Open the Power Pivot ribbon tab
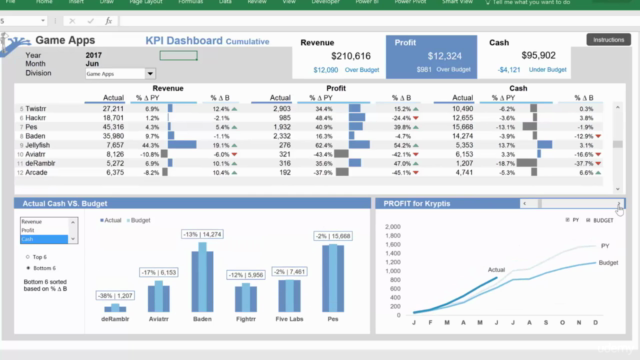This screenshot has height=360, width=640. (410, 2)
